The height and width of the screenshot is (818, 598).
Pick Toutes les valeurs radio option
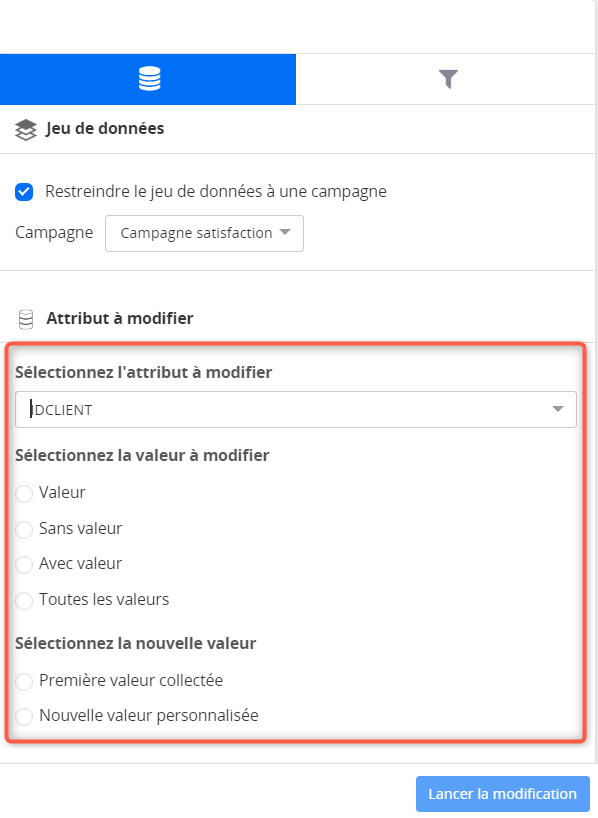pyautogui.click(x=24, y=600)
